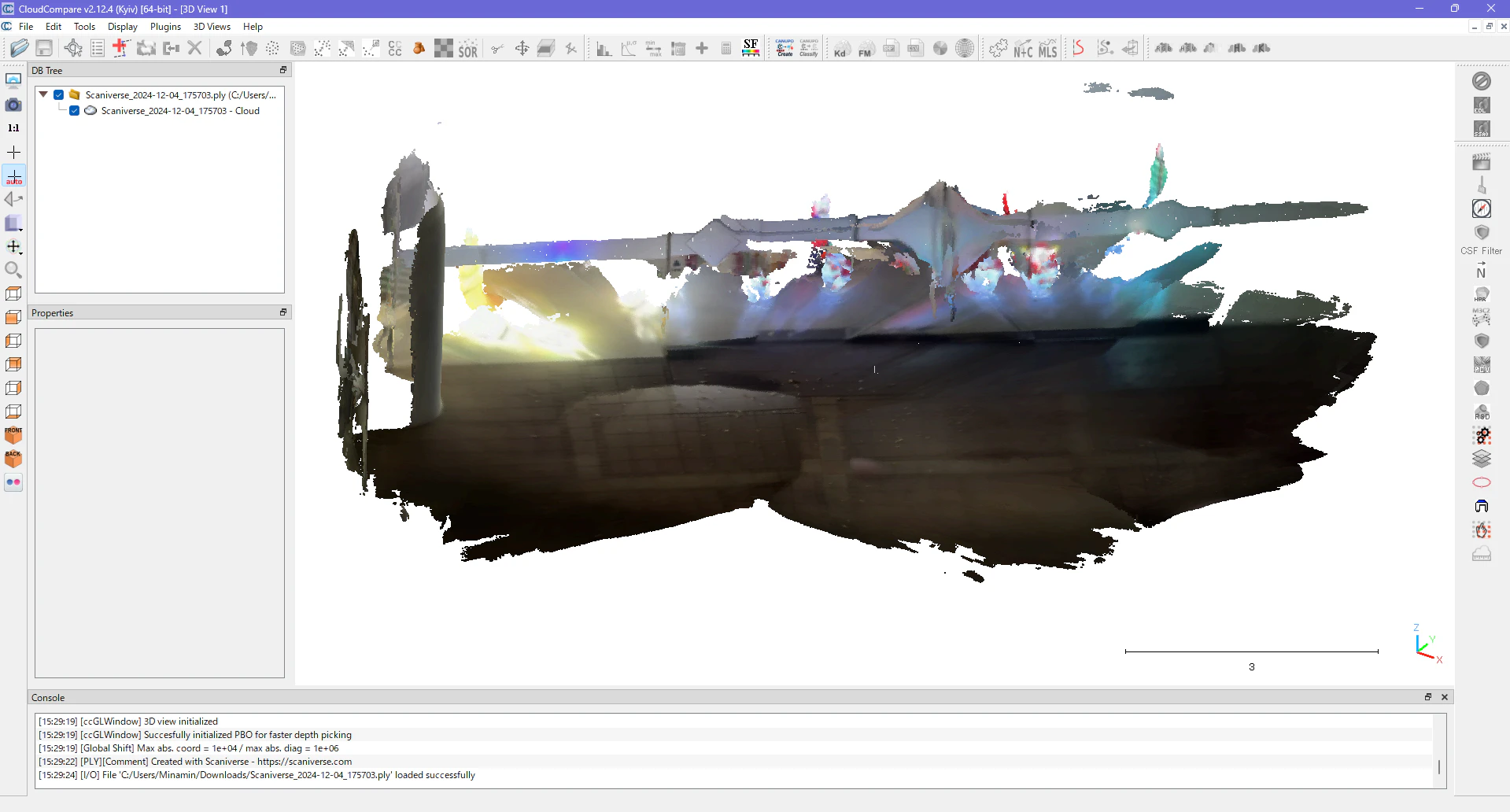Image resolution: width=1510 pixels, height=812 pixels.
Task: Click the FM fast marching icon
Action: pyautogui.click(x=866, y=49)
